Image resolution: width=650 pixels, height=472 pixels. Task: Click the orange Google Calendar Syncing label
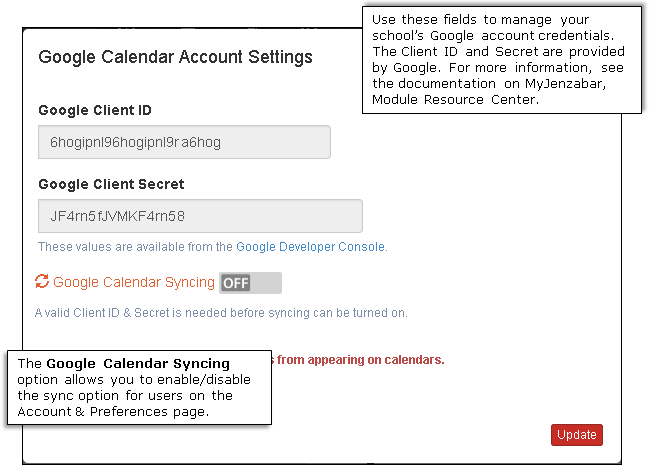[134, 283]
